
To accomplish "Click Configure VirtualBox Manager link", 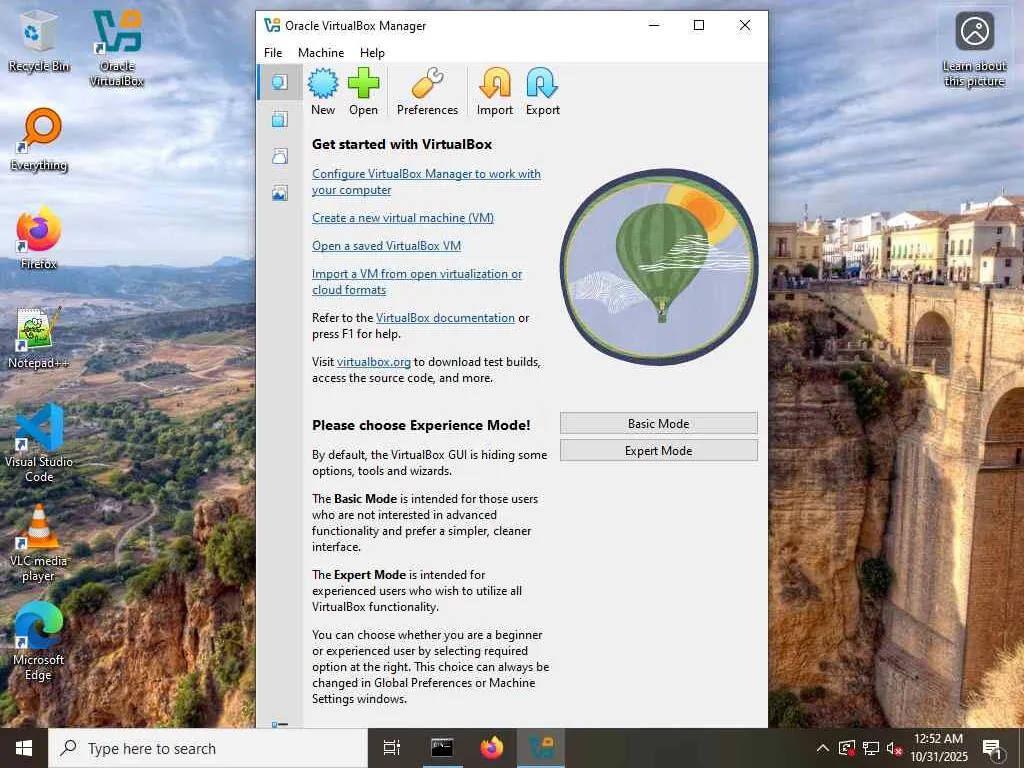I will pyautogui.click(x=426, y=182).
